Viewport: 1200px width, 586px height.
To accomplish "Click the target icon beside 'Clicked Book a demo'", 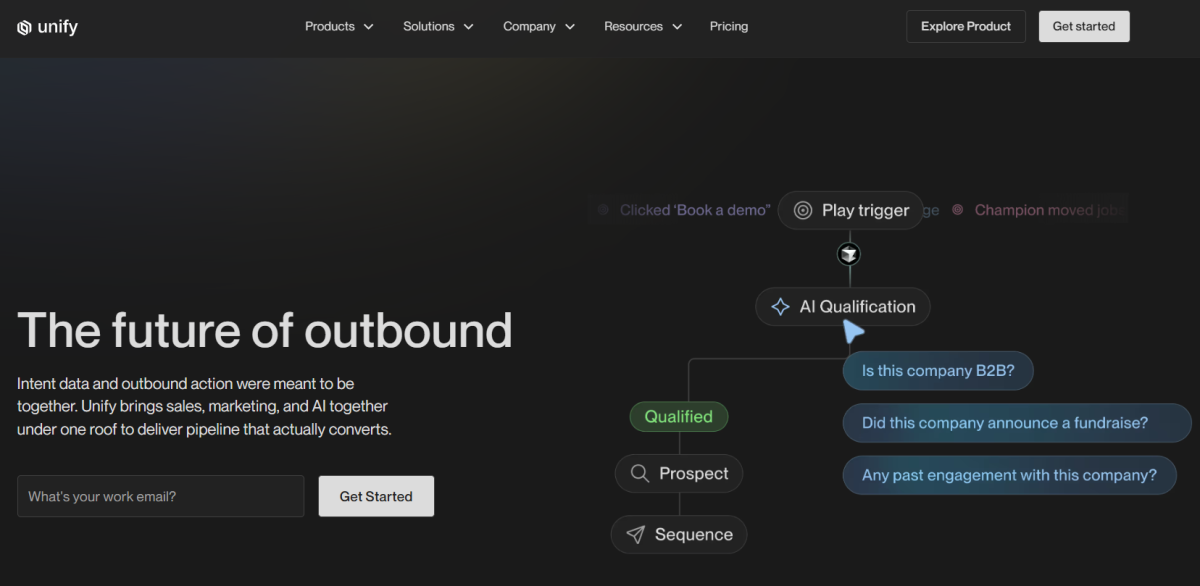I will pos(603,210).
